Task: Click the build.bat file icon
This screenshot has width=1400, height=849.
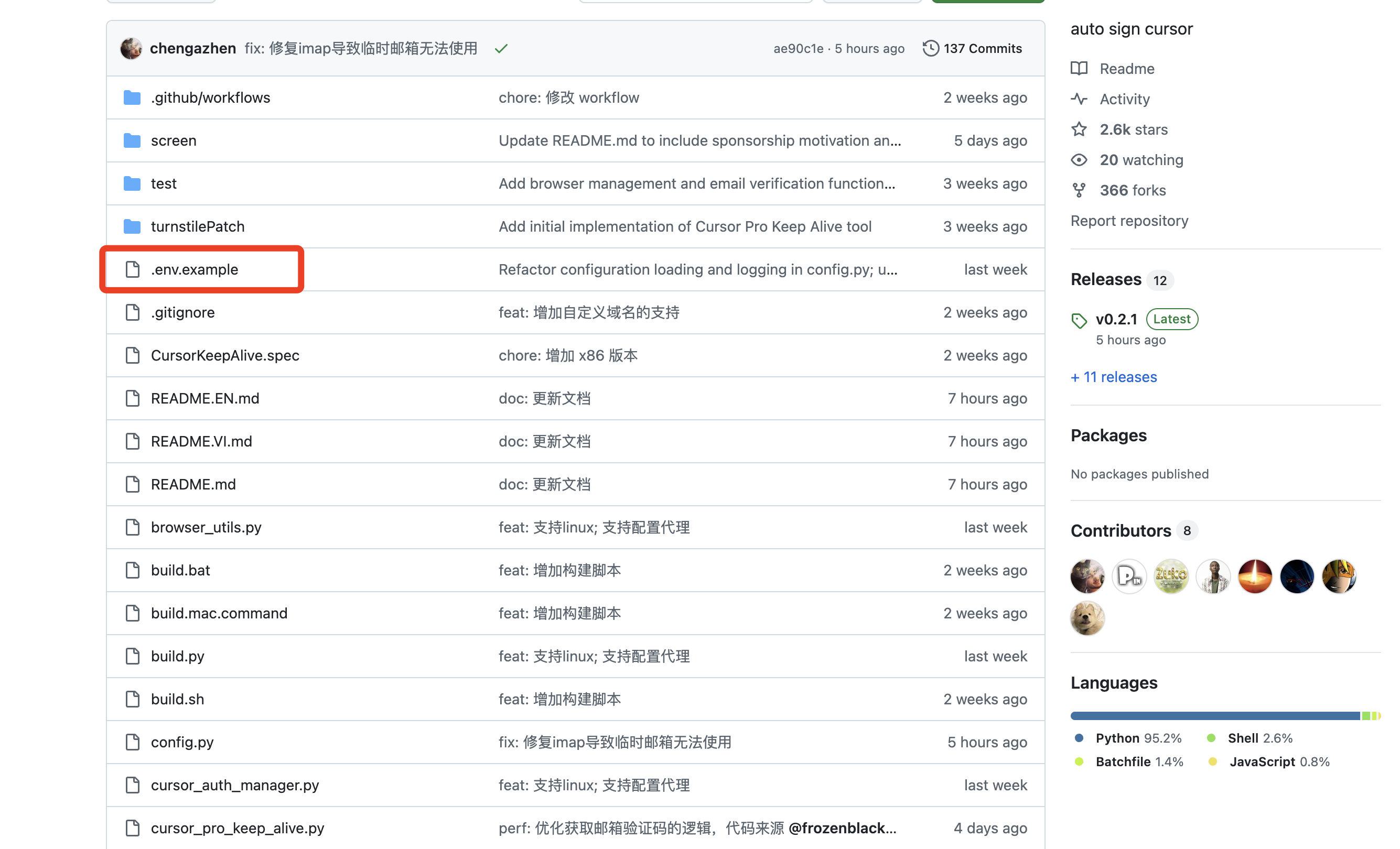Action: click(x=132, y=570)
